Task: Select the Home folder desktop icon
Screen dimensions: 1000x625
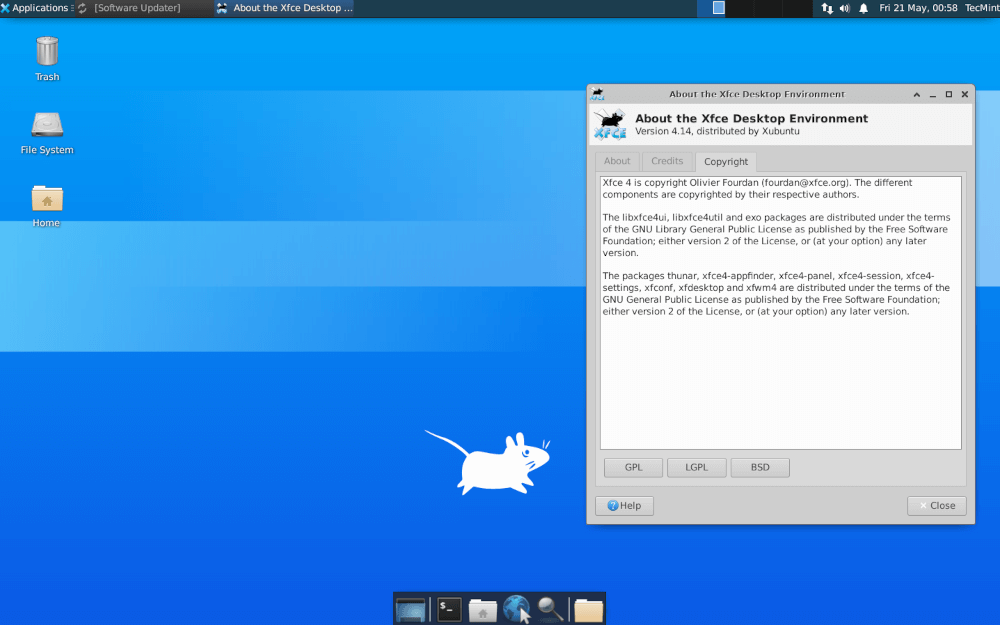Action: [47, 198]
